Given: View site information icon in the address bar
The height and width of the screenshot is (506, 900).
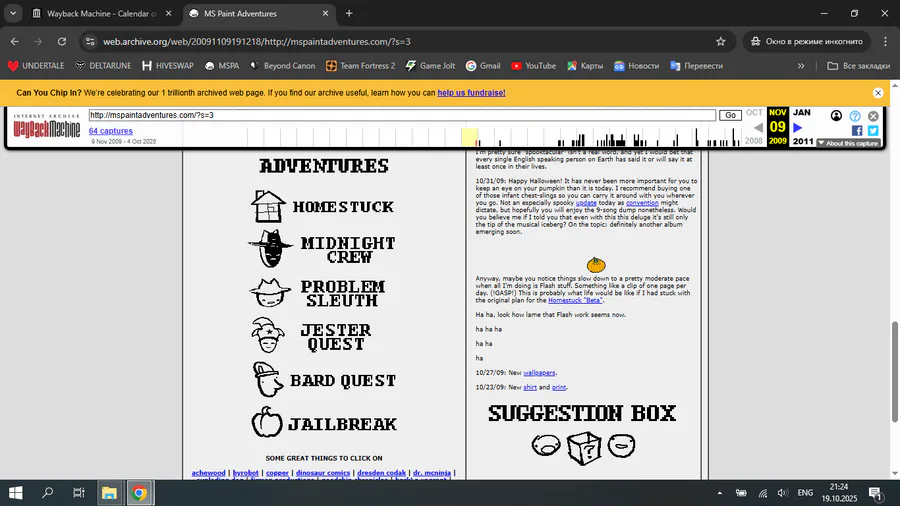Looking at the screenshot, I should click(90, 41).
